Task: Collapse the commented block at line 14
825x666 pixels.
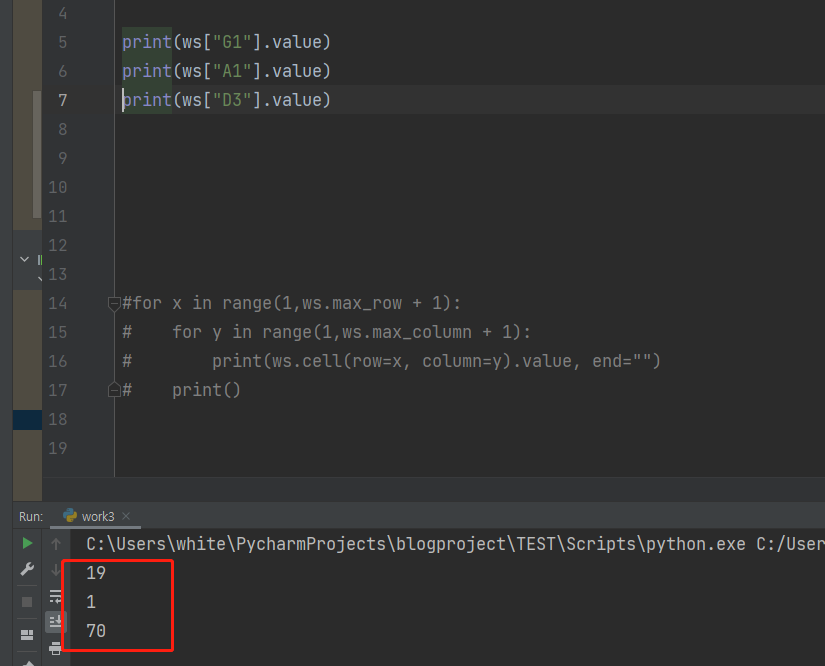Action: (x=114, y=304)
